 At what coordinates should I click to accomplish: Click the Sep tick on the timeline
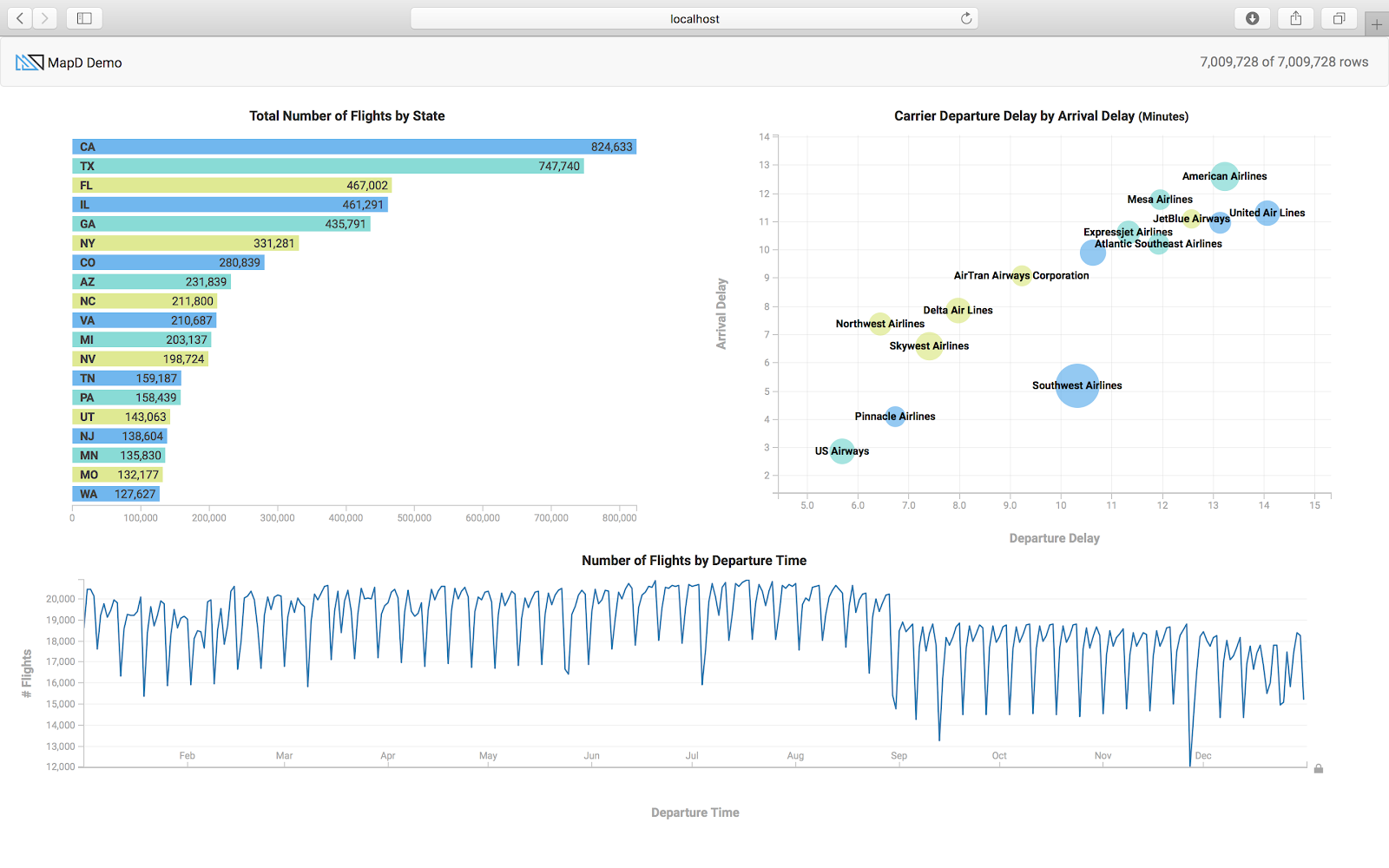(x=899, y=756)
